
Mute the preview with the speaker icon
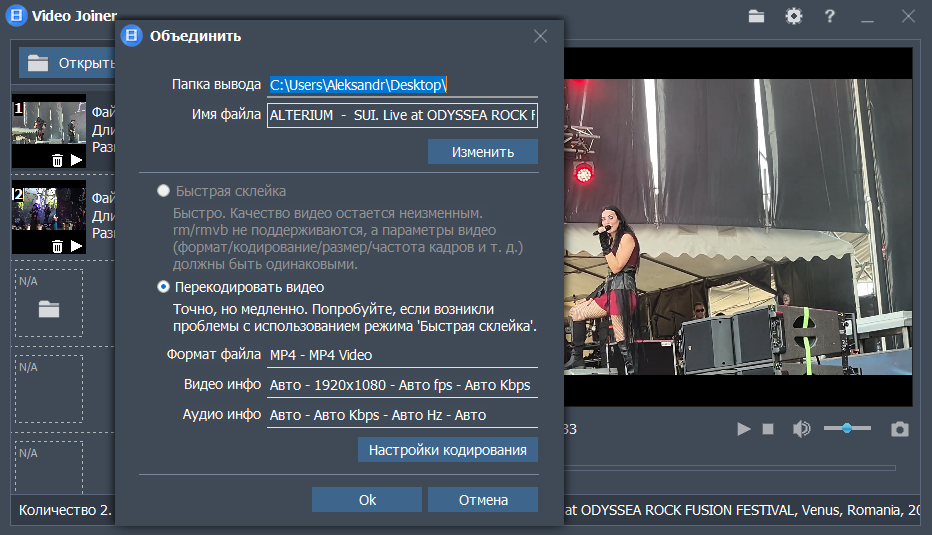(x=801, y=429)
